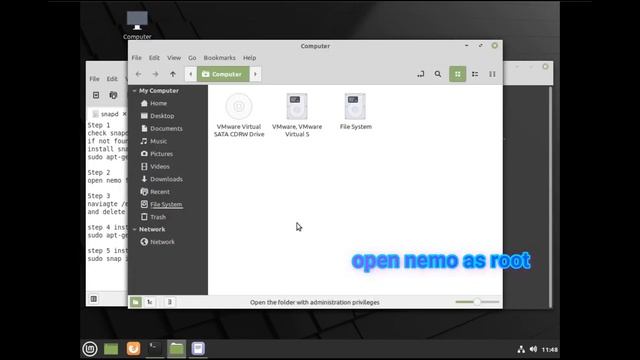Show places in the sidebar button

tap(136, 302)
